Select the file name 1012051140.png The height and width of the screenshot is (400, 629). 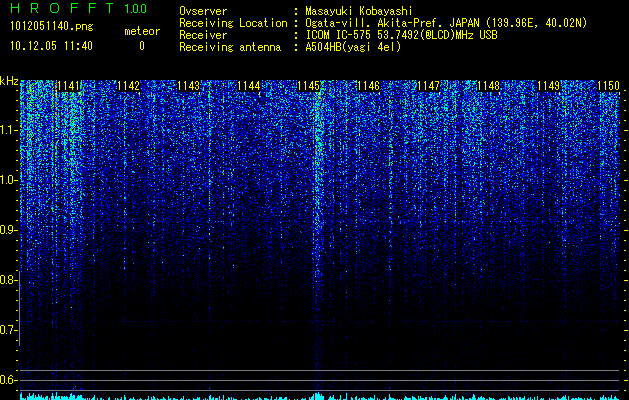(52, 26)
